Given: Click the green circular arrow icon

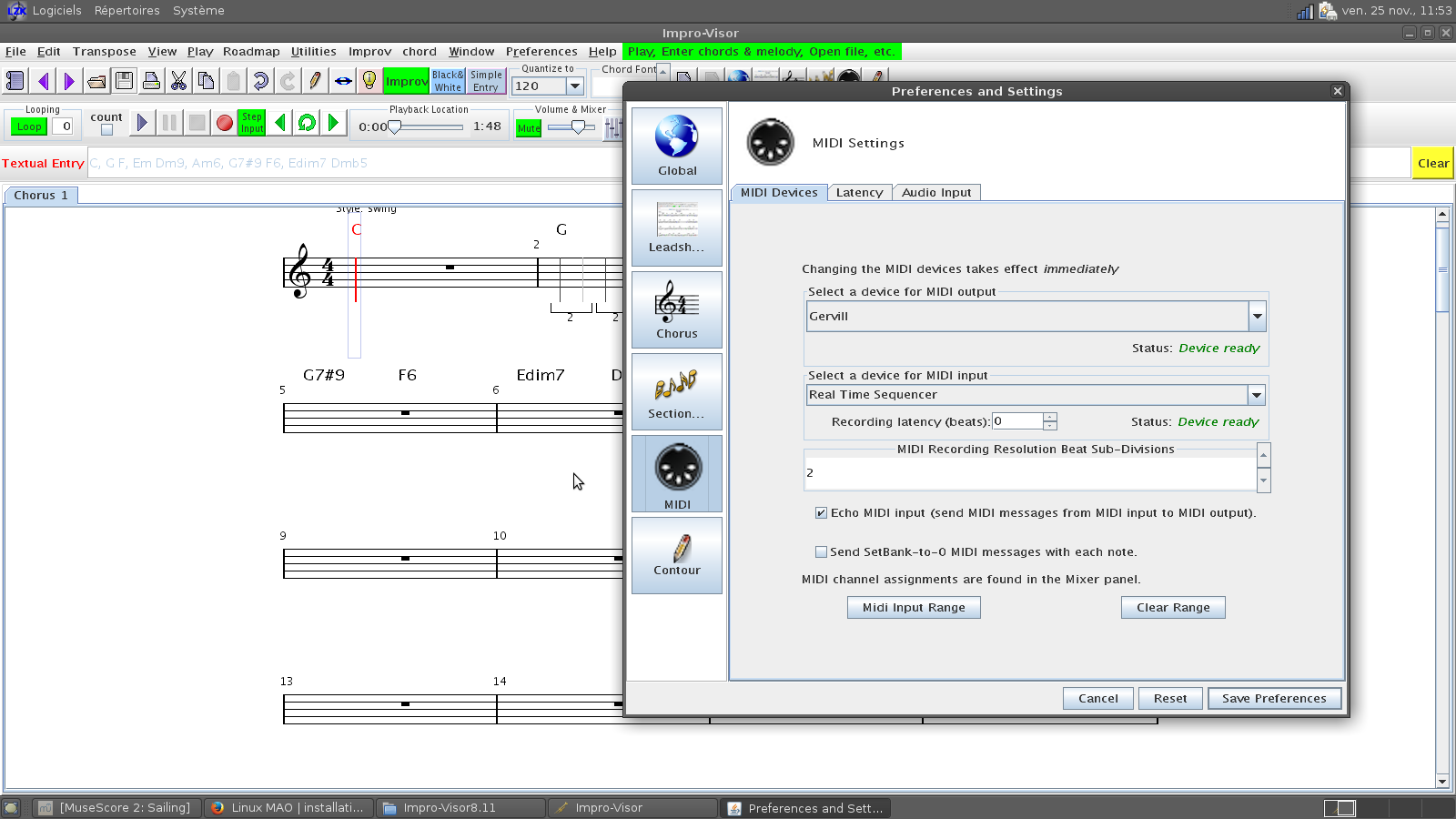Looking at the screenshot, I should click(307, 122).
